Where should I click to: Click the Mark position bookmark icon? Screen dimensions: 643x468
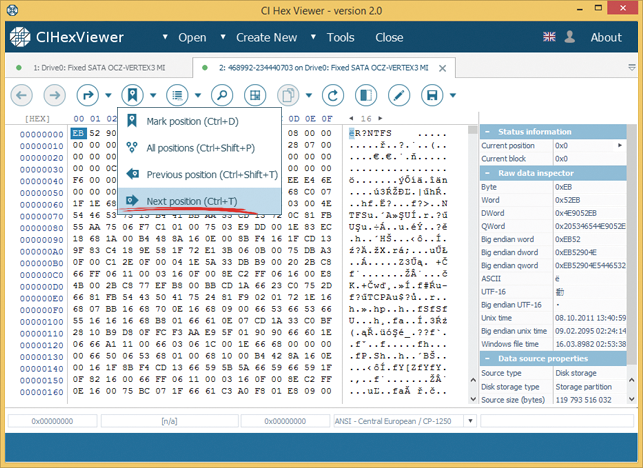(x=132, y=121)
